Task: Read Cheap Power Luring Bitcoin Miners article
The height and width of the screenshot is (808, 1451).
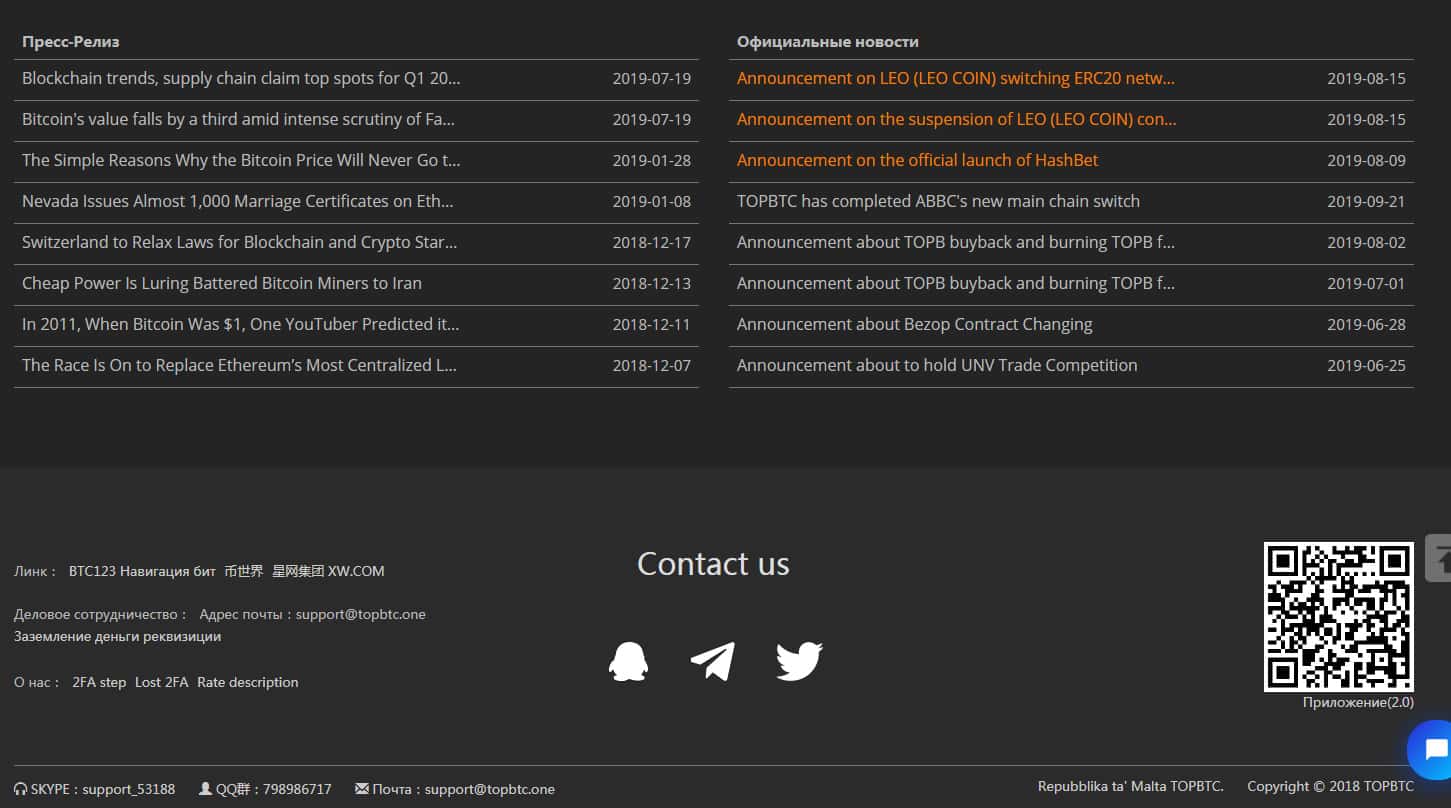Action: pos(222,283)
